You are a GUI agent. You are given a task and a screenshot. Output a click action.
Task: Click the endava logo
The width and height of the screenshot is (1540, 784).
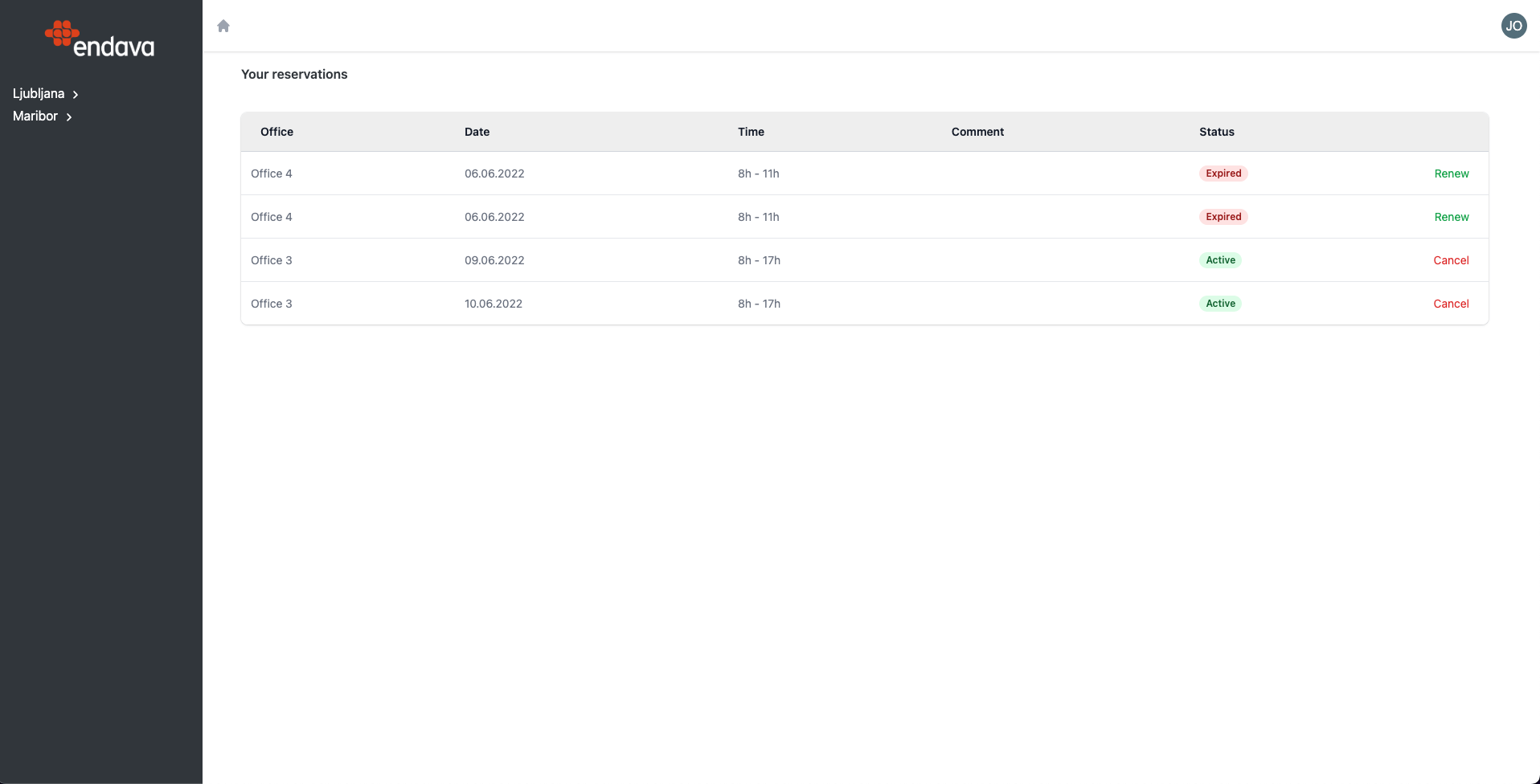click(100, 39)
